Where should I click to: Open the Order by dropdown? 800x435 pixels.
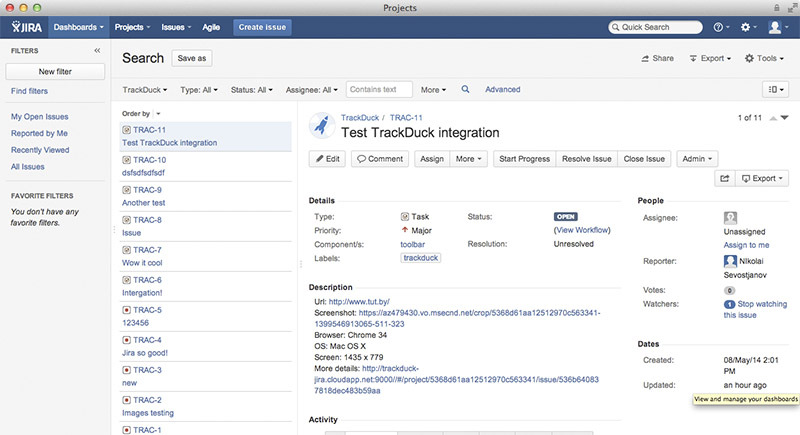[141, 113]
